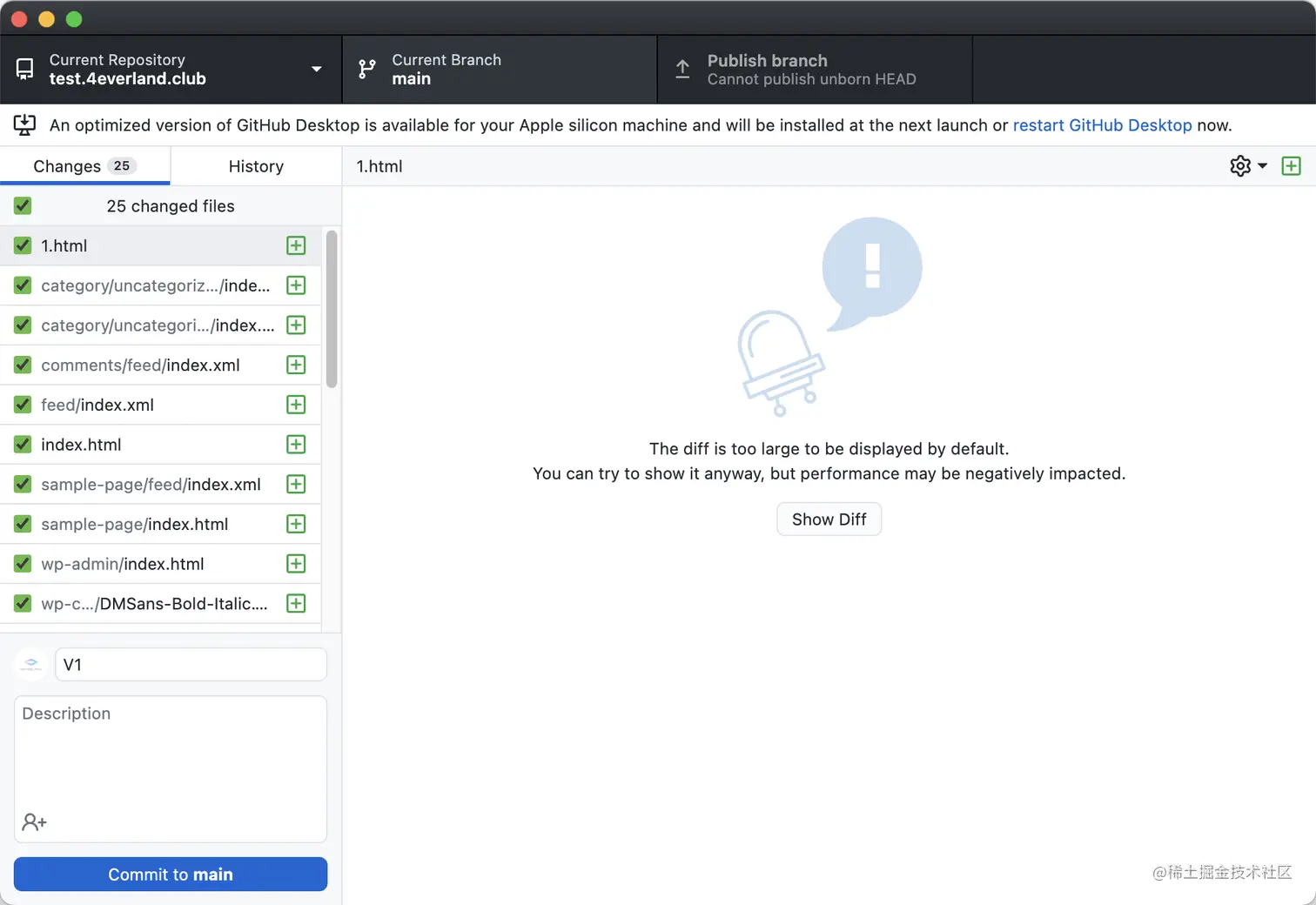Select the wp-admin/index.html row

[161, 564]
